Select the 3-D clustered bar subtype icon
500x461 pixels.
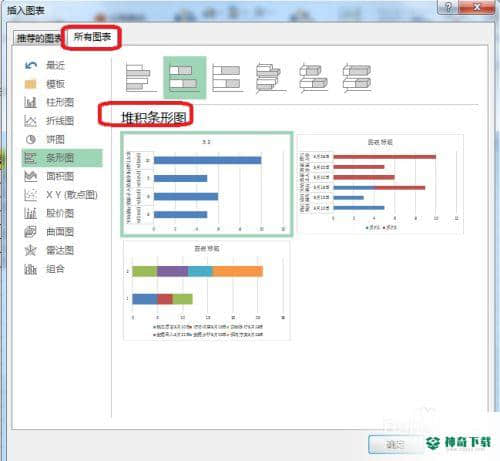[271, 78]
